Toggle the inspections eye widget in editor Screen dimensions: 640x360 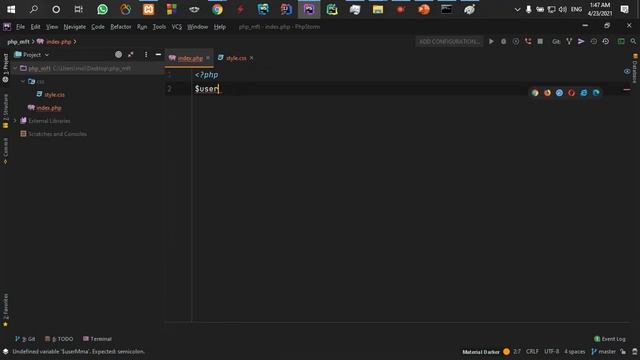(x=627, y=71)
